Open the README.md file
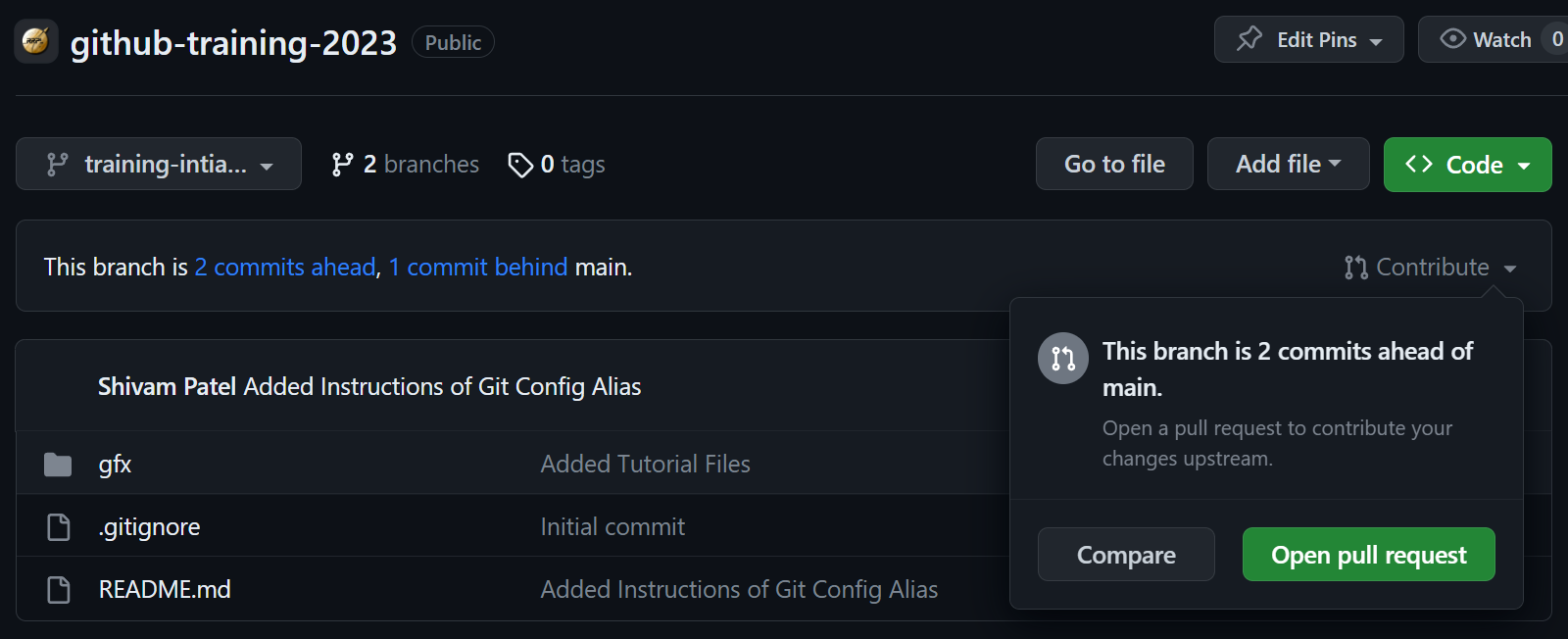Image resolution: width=1568 pixels, height=639 pixels. (166, 588)
